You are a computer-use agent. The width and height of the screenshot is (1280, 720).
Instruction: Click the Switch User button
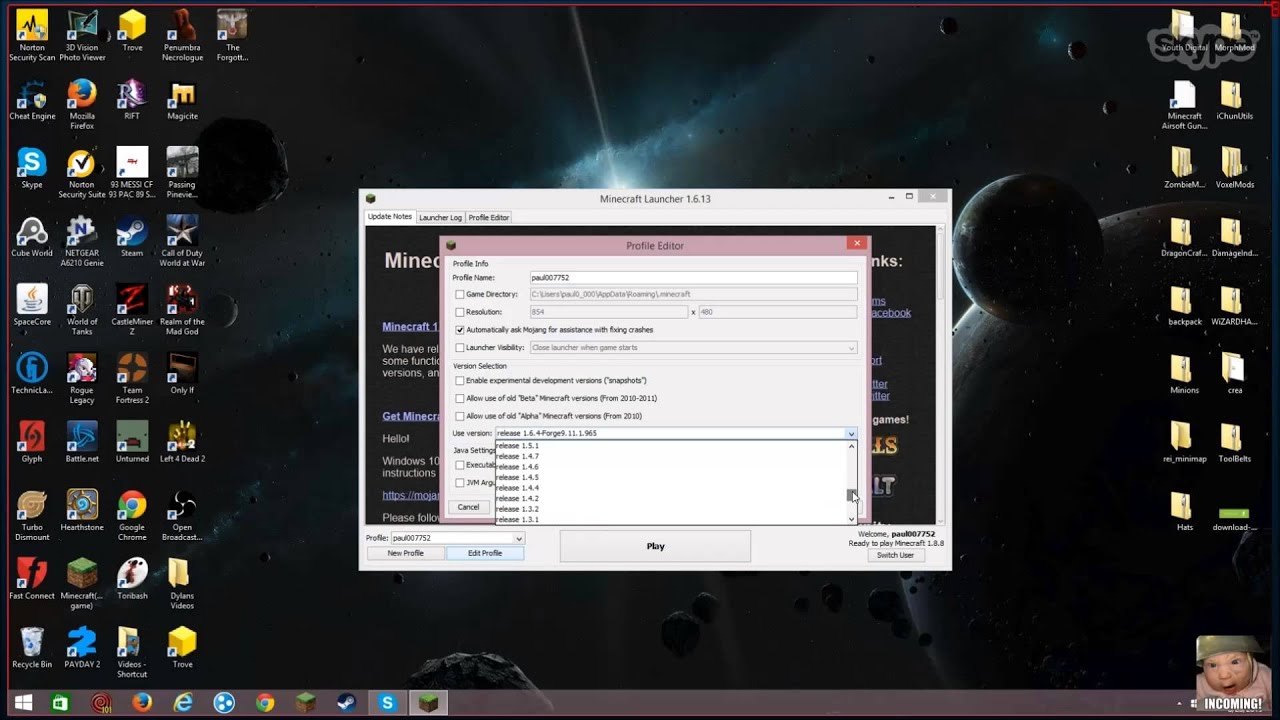pyautogui.click(x=895, y=555)
